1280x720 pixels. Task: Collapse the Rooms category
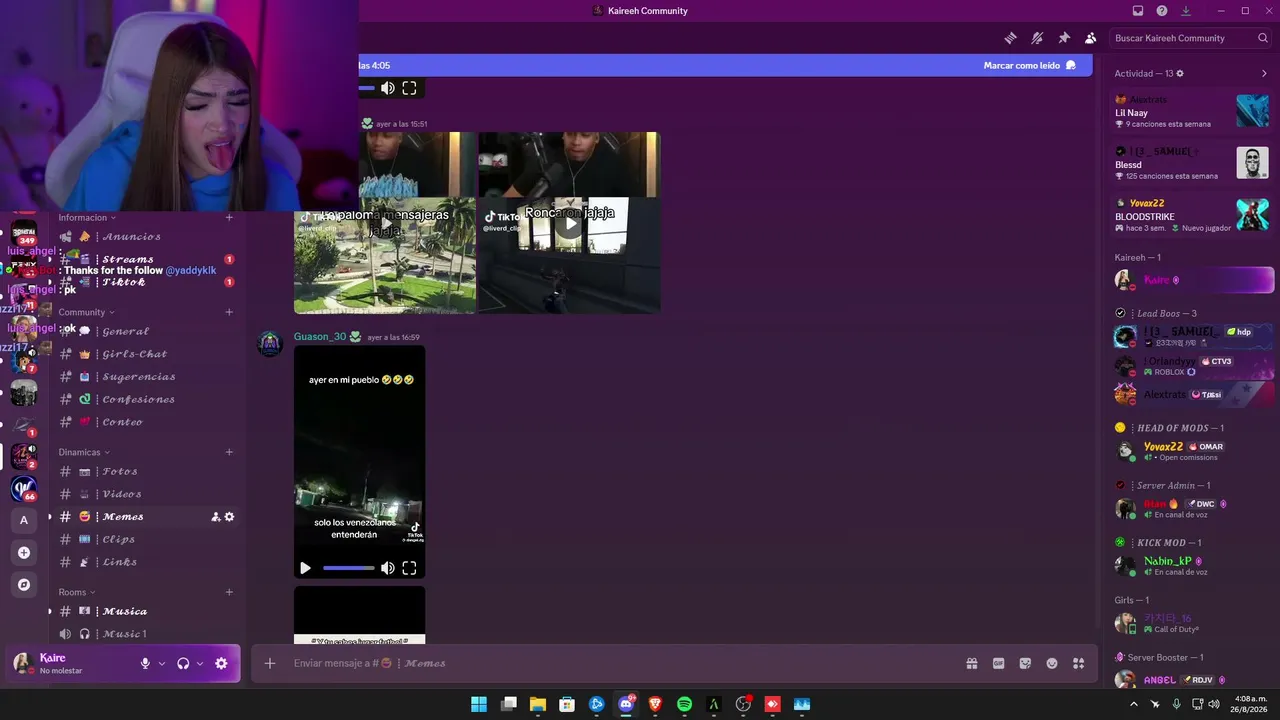point(77,592)
